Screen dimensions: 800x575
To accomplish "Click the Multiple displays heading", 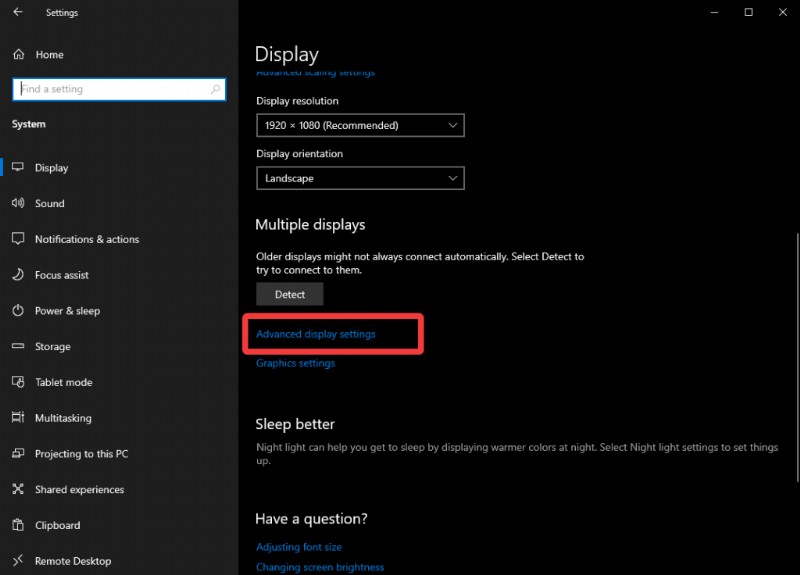I will [x=310, y=224].
